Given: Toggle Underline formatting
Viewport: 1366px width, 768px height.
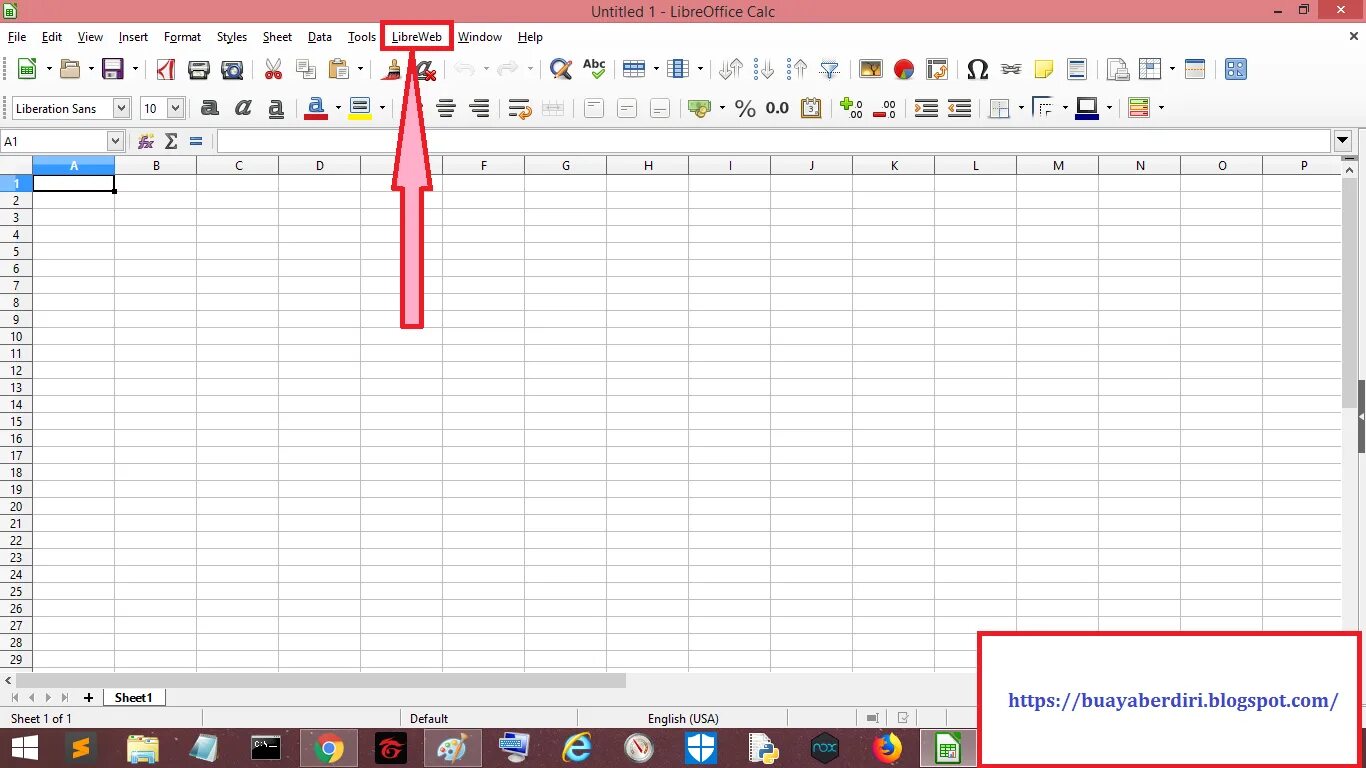Looking at the screenshot, I should pyautogui.click(x=276, y=108).
